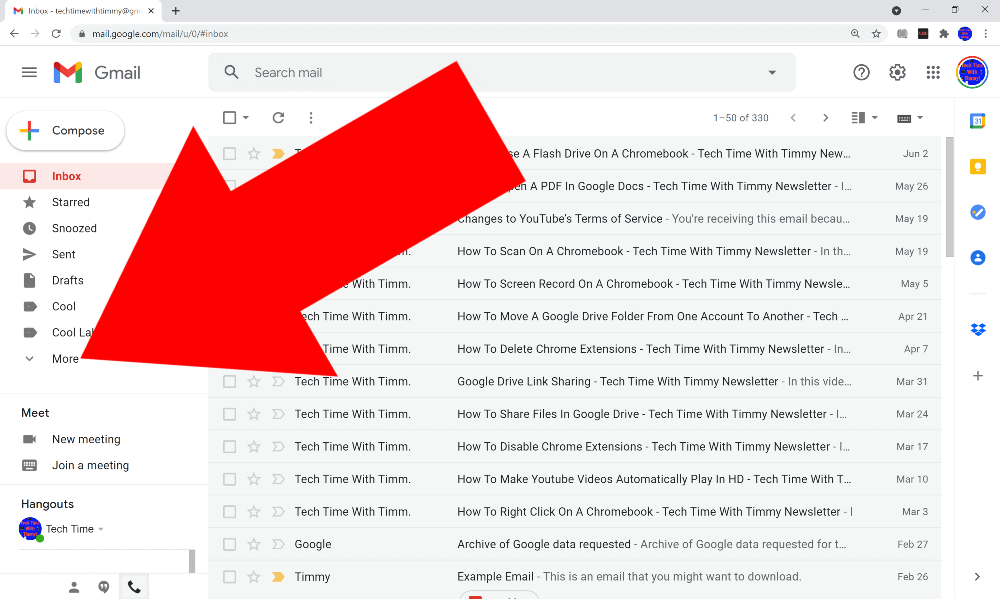This screenshot has height=599, width=1000.
Task: Open Hangouts conversations icon
Action: coord(103,587)
